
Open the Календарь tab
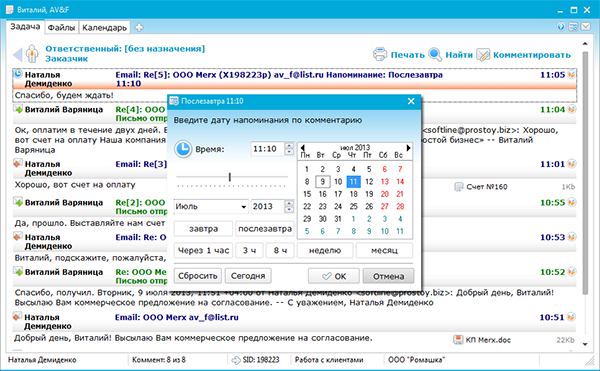tap(104, 28)
